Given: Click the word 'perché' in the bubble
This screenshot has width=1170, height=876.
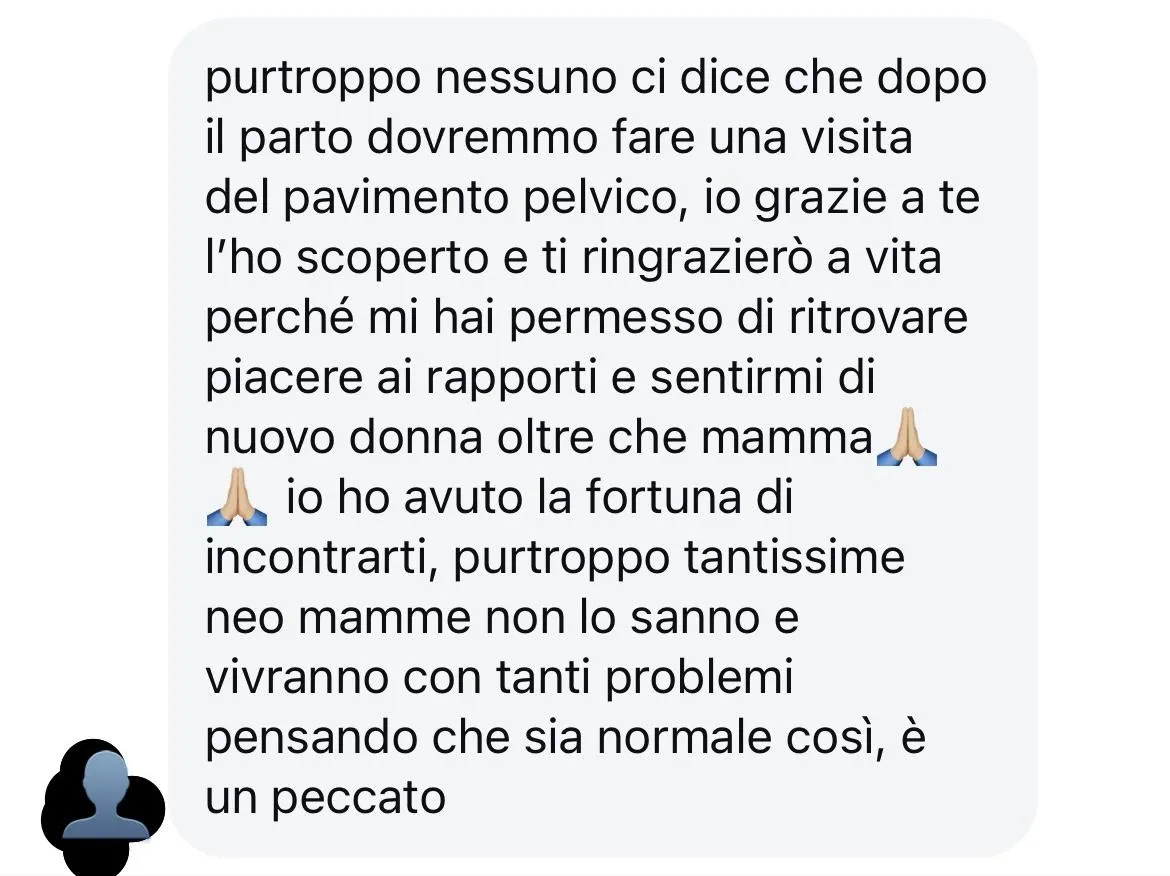Looking at the screenshot, I should (280, 318).
